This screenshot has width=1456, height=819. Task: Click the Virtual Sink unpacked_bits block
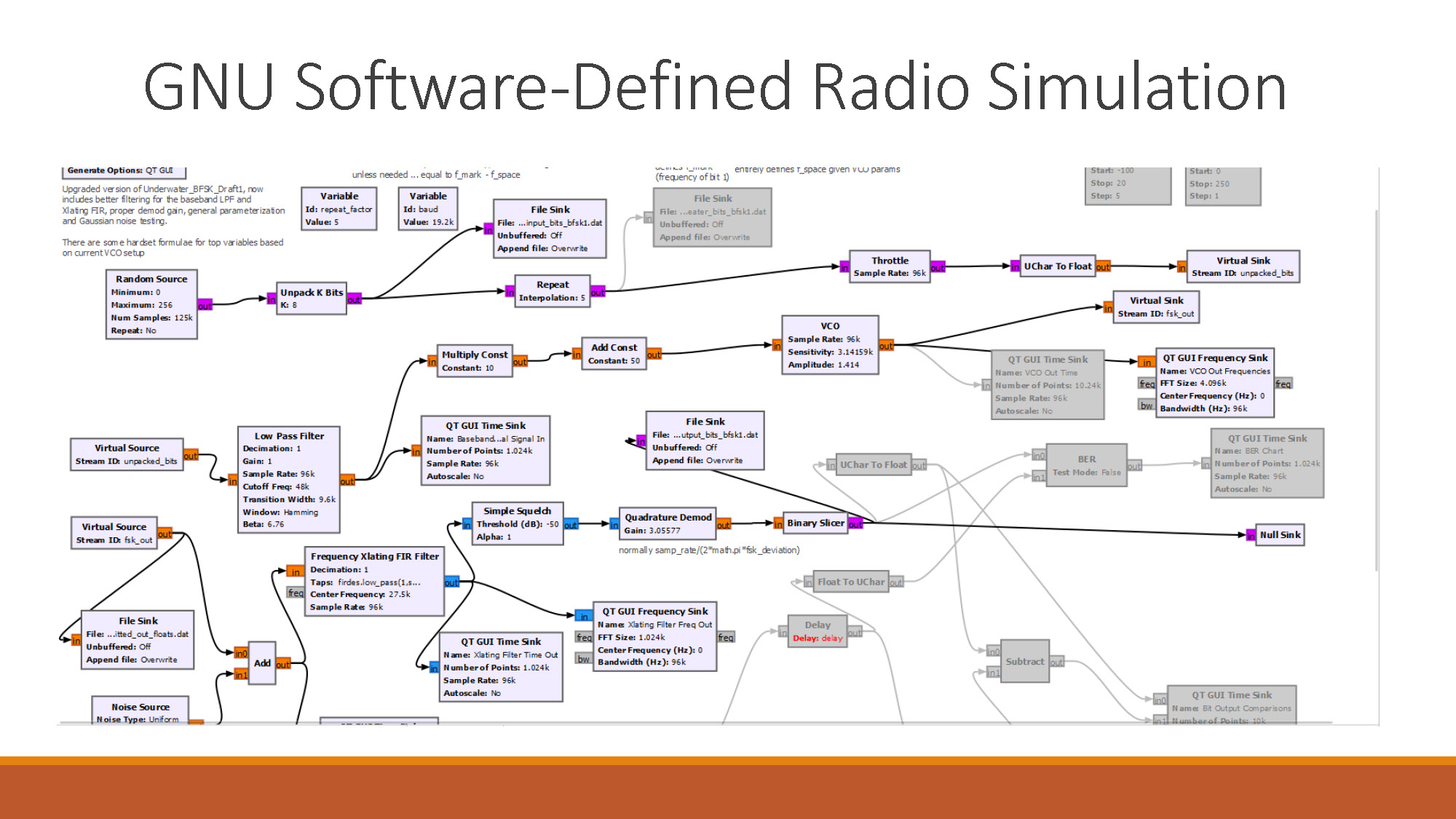pos(1242,266)
